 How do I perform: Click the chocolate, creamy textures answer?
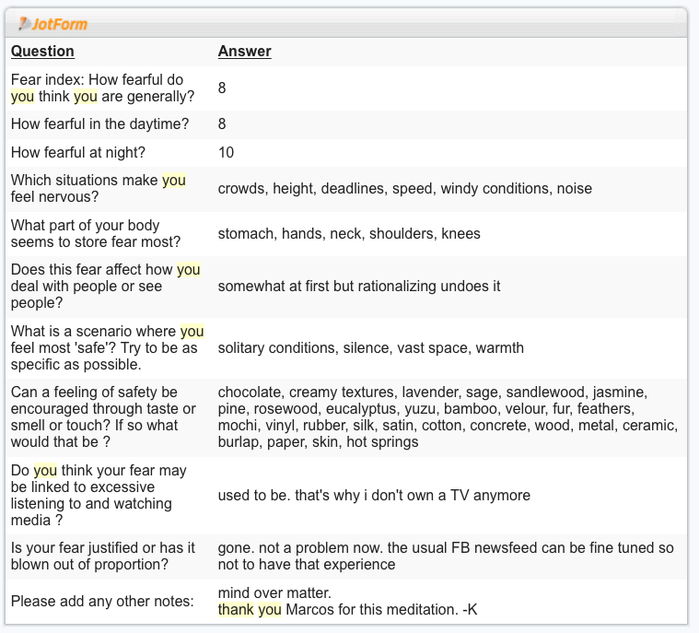coord(448,417)
